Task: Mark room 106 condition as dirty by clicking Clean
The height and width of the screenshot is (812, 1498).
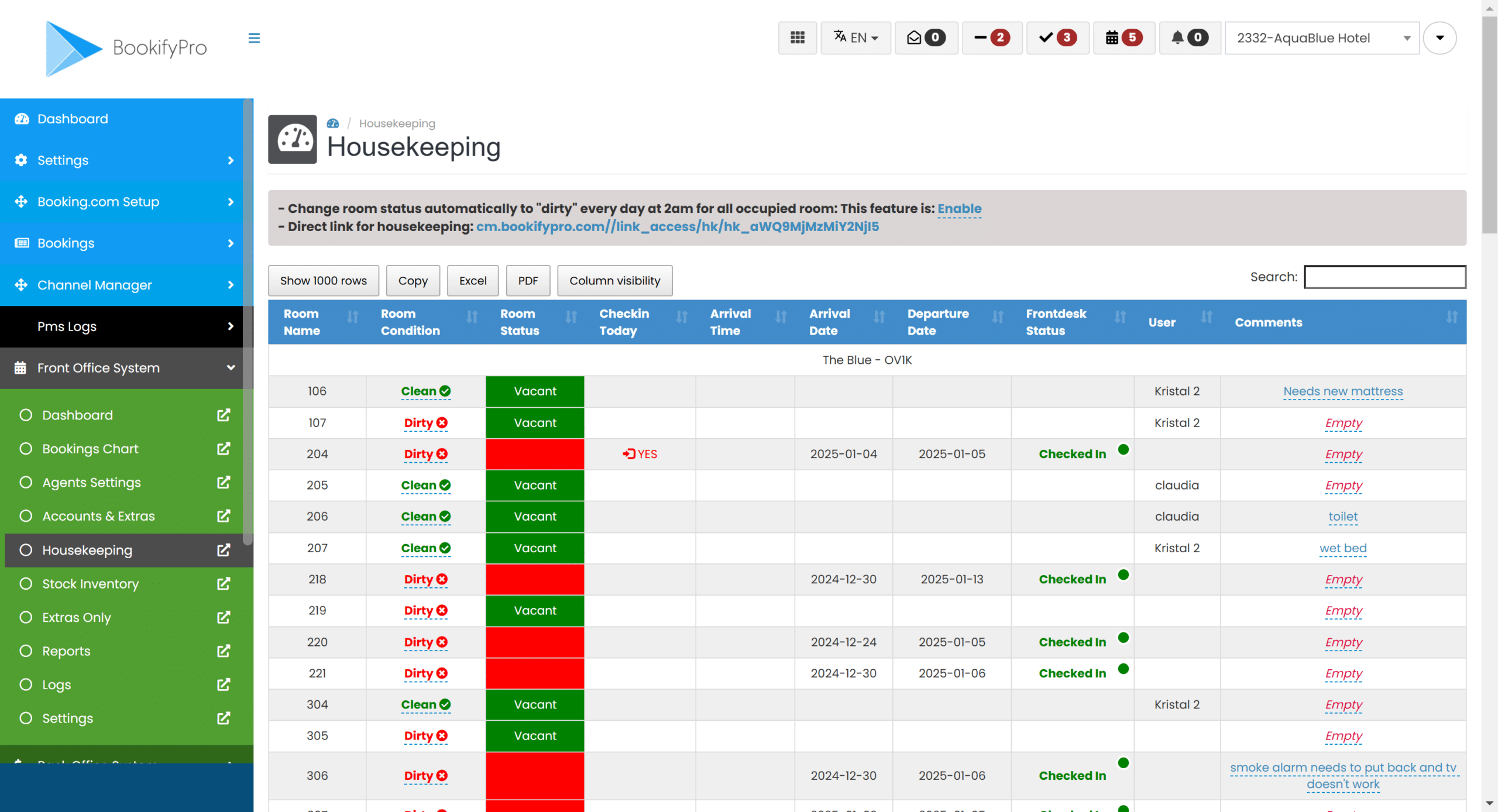Action: pos(425,391)
